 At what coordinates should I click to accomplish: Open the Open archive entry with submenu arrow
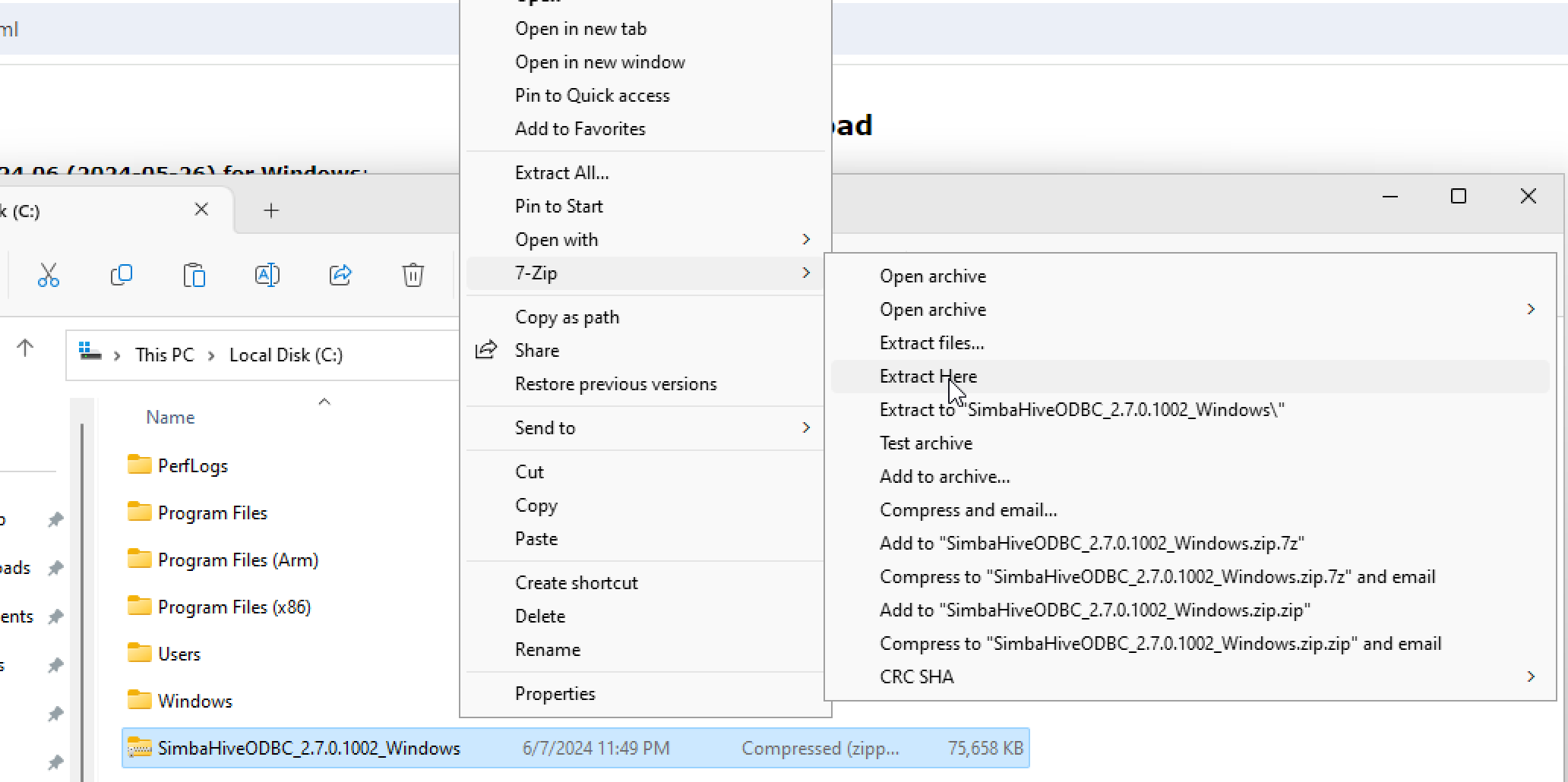(1190, 310)
